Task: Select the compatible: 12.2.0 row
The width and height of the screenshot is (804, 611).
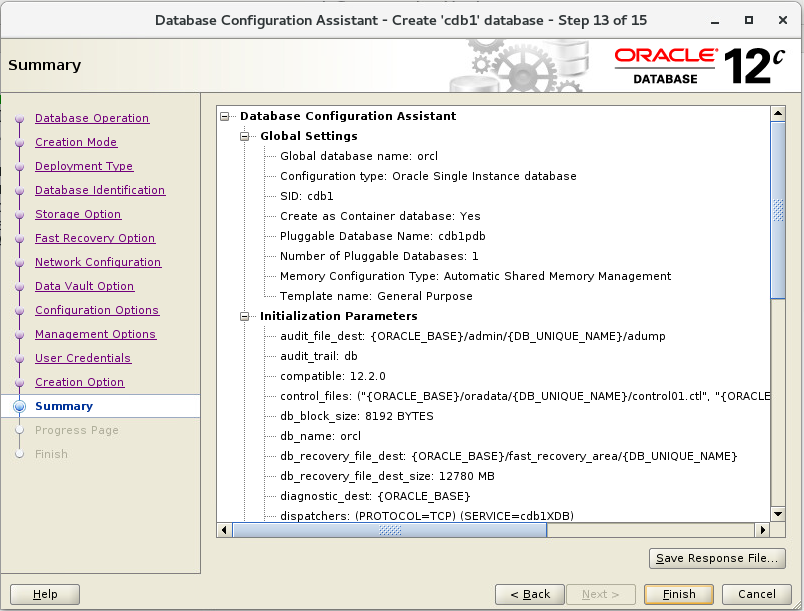Action: pos(333,376)
